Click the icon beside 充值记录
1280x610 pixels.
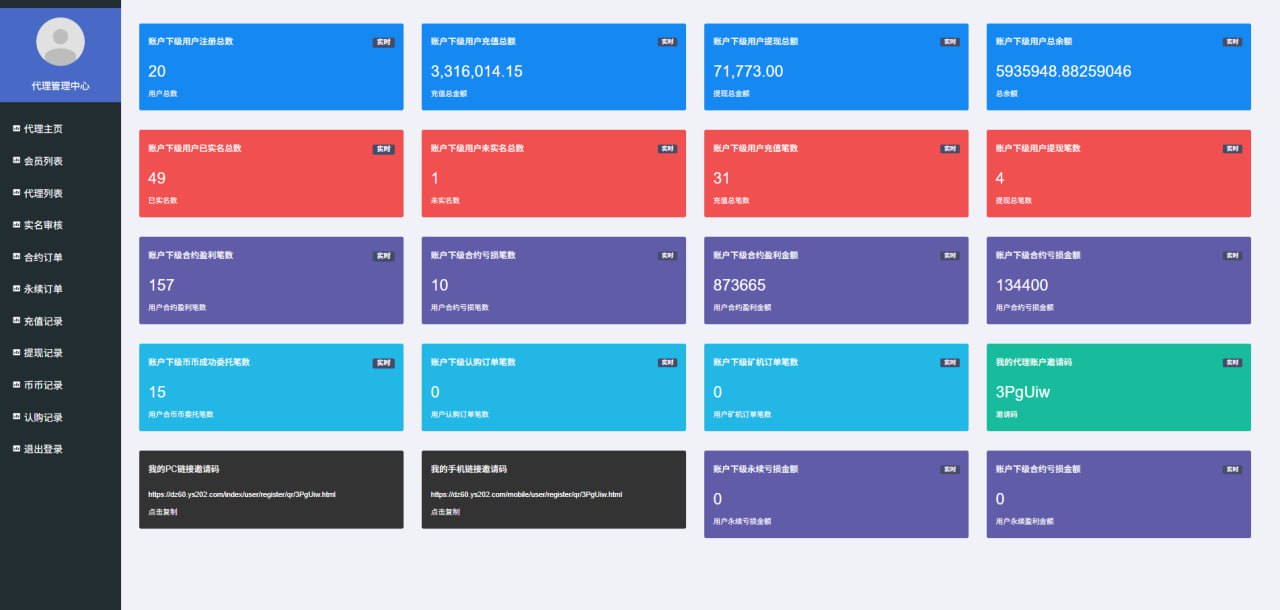tap(16, 321)
